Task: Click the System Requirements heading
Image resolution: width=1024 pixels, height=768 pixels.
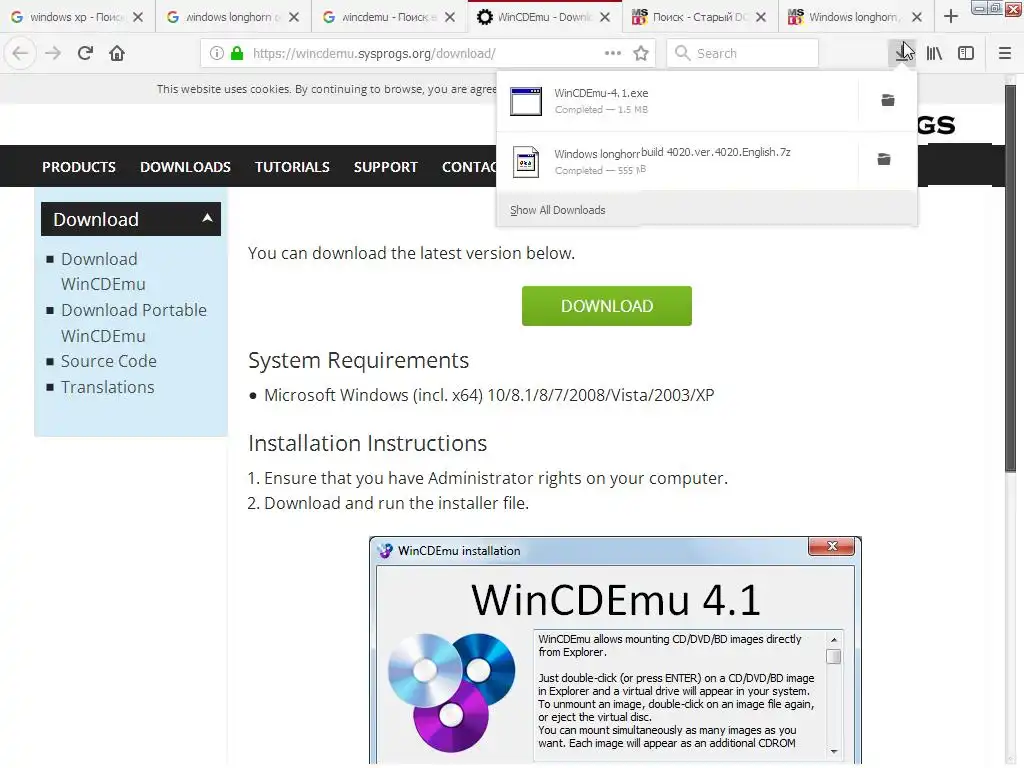Action: [x=359, y=360]
